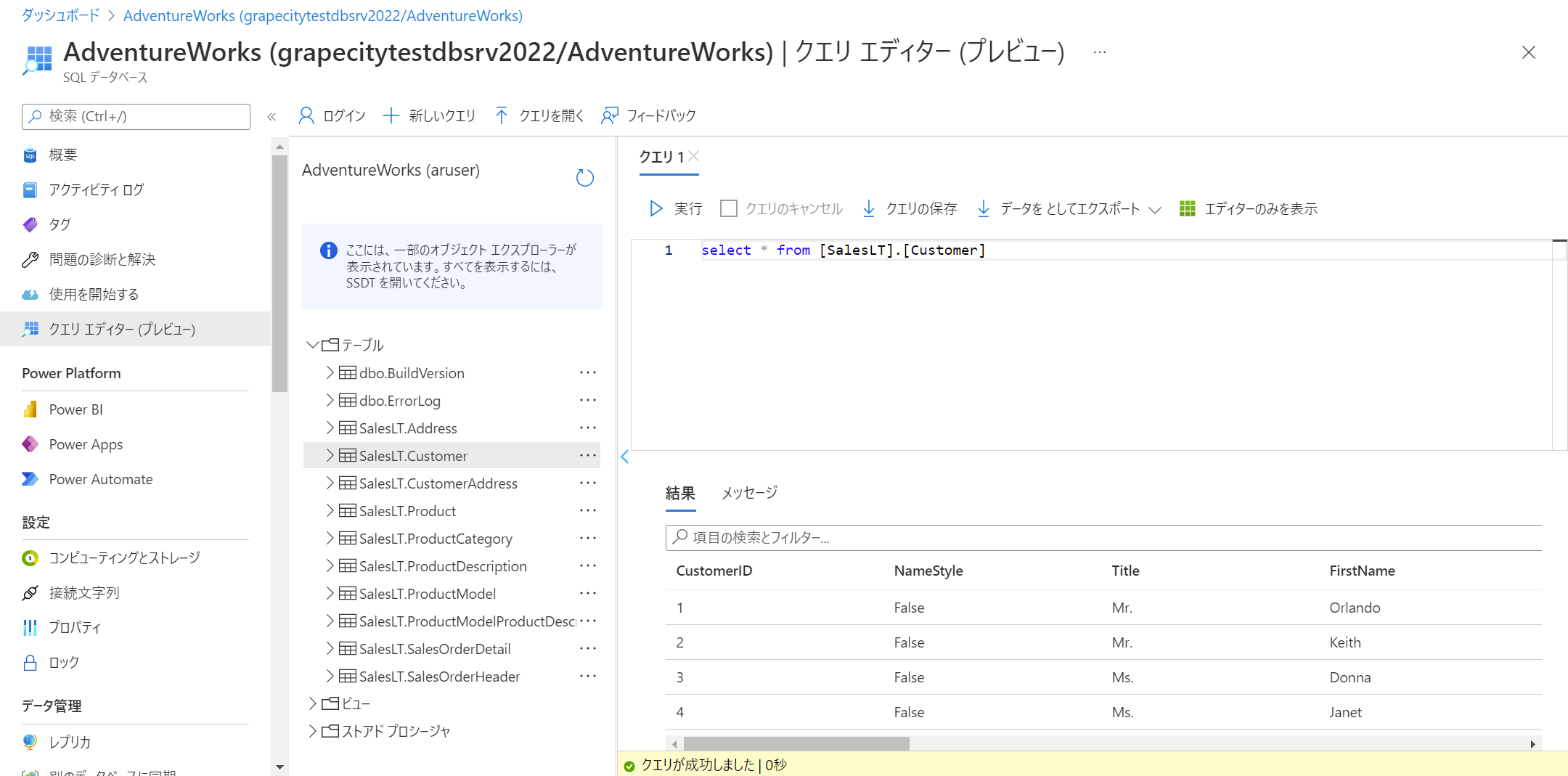Open データを としてエクスポート dropdown
Image resolution: width=1568 pixels, height=776 pixels.
(1070, 208)
